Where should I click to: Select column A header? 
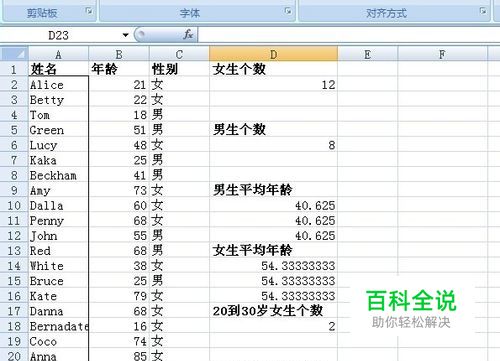[x=58, y=54]
